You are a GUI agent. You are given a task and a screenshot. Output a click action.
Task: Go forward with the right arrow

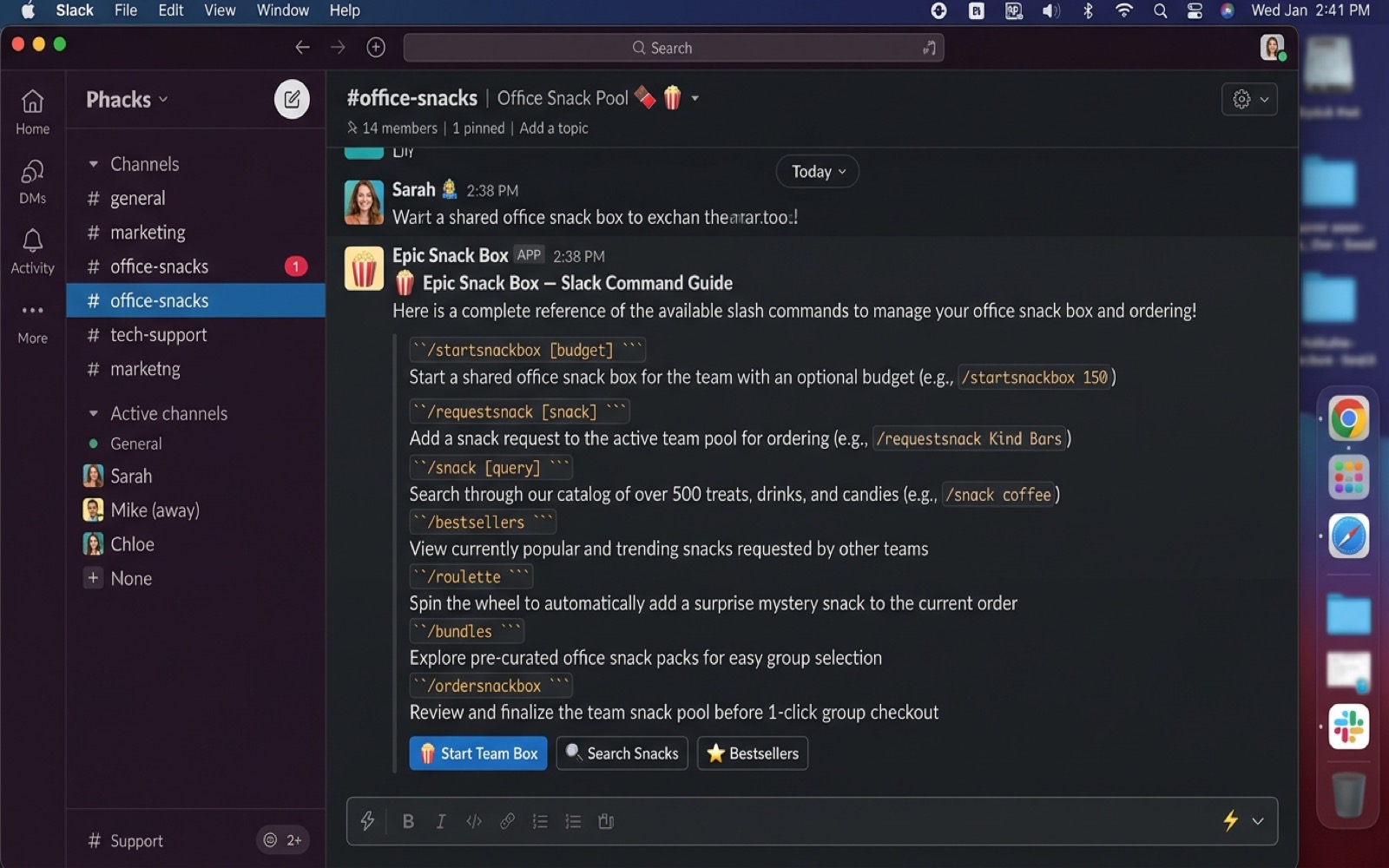[x=338, y=48]
